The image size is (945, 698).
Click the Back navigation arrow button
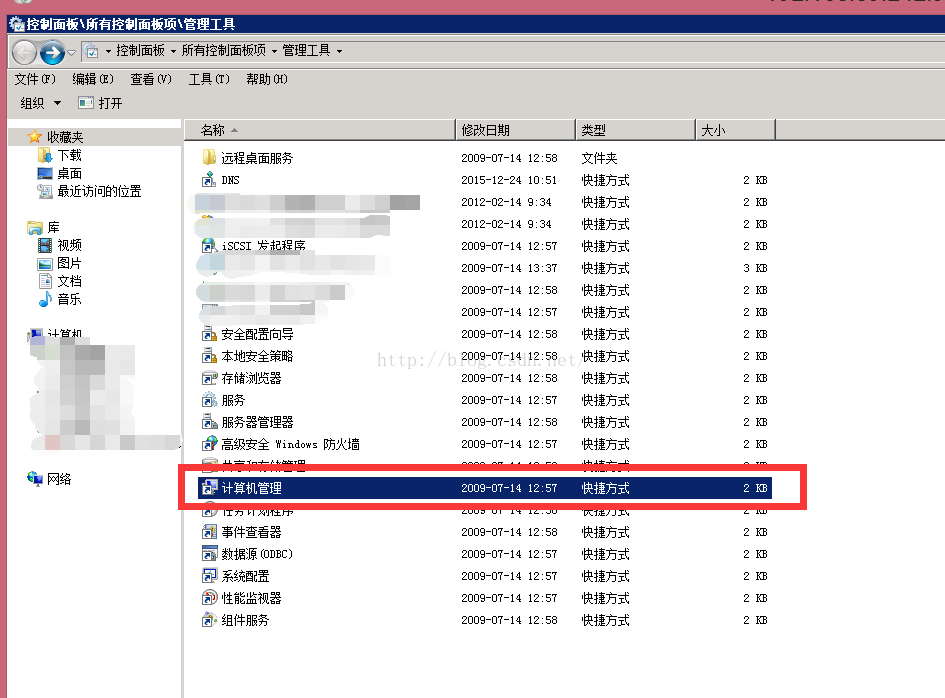pos(24,52)
